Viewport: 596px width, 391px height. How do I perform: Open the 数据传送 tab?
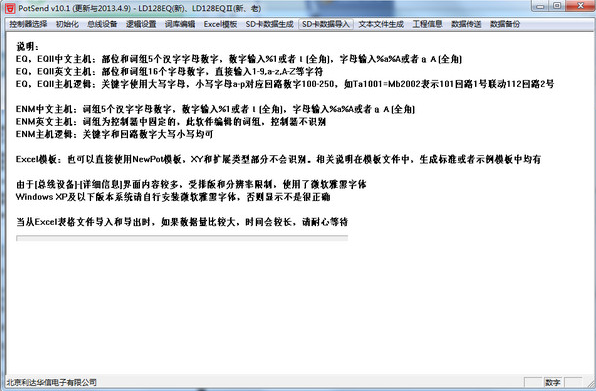466,24
